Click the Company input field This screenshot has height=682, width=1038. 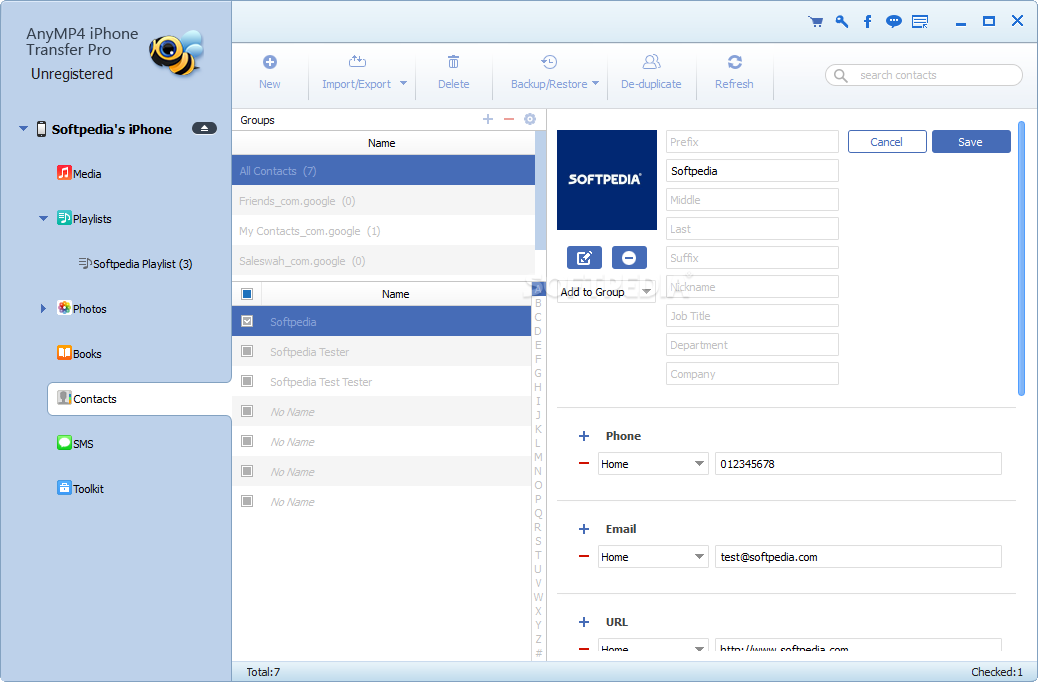[x=752, y=373]
